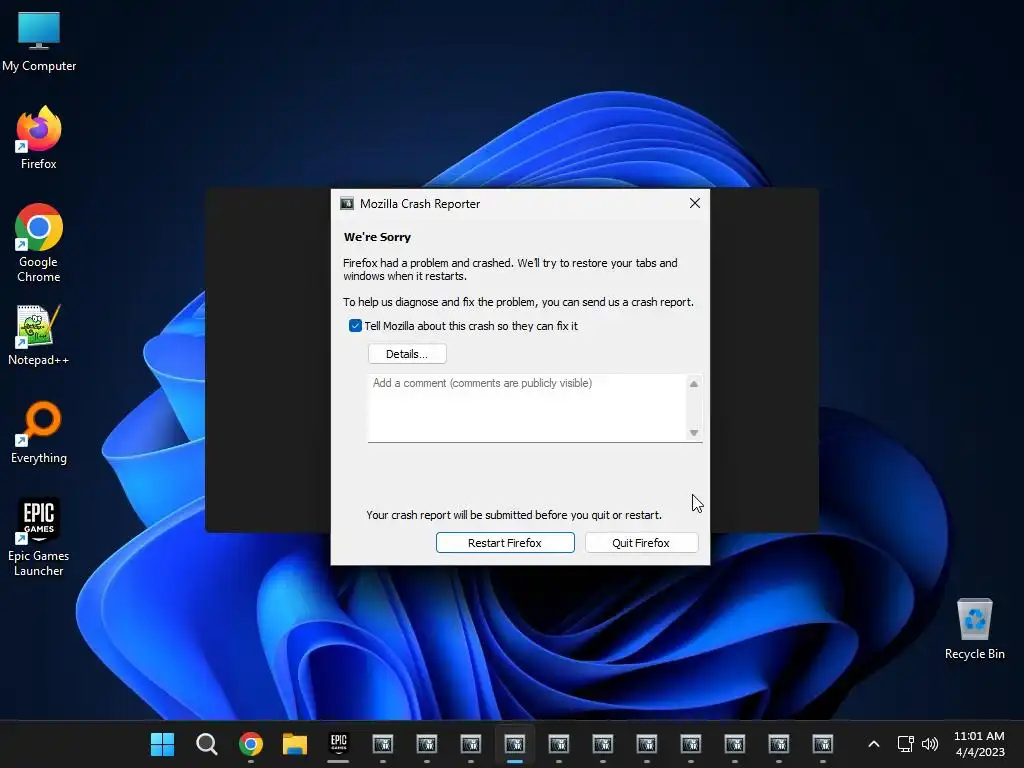The height and width of the screenshot is (768, 1024).
Task: Focus the Add a comment field
Action: (527, 408)
